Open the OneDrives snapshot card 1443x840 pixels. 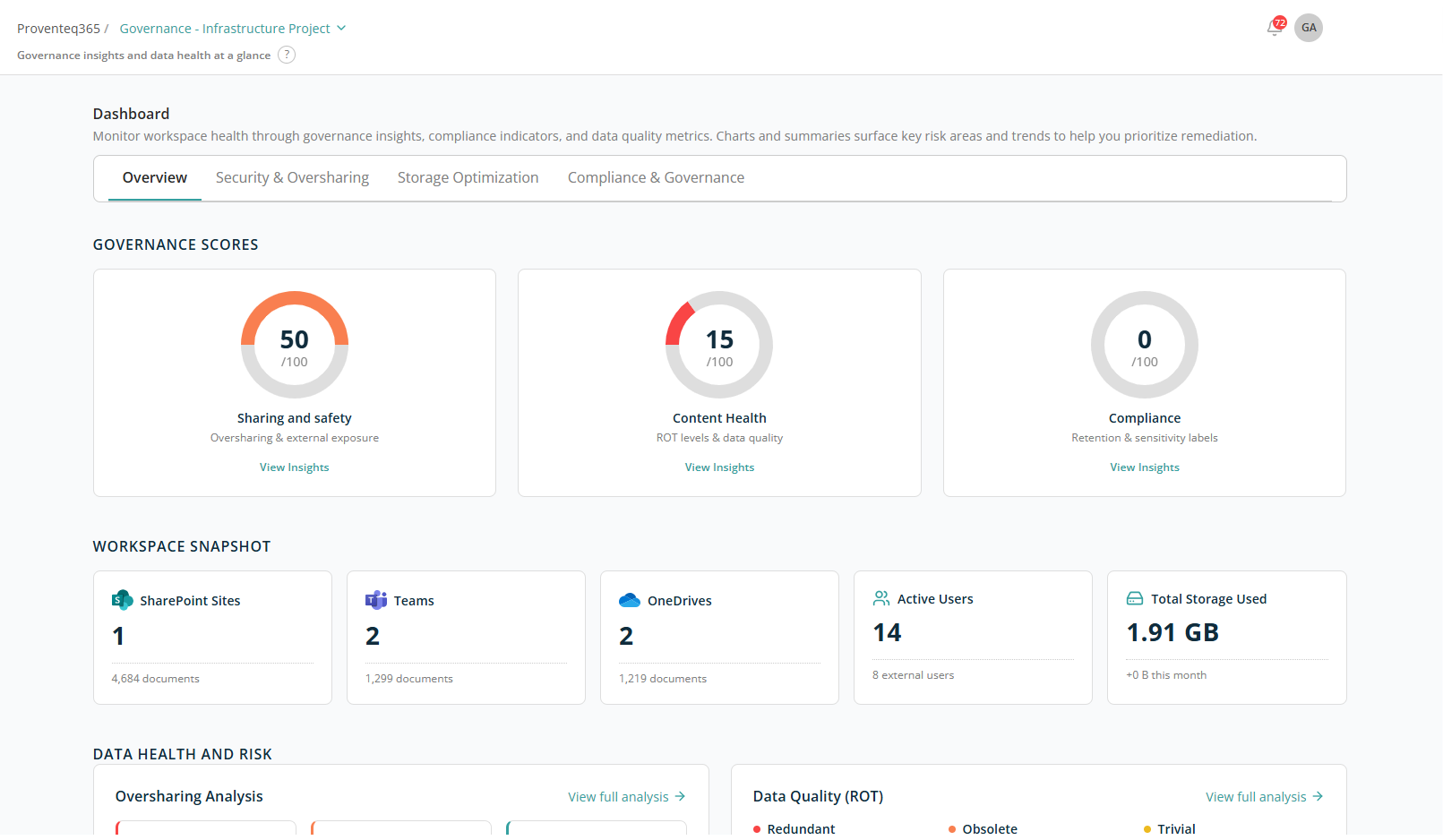point(719,638)
